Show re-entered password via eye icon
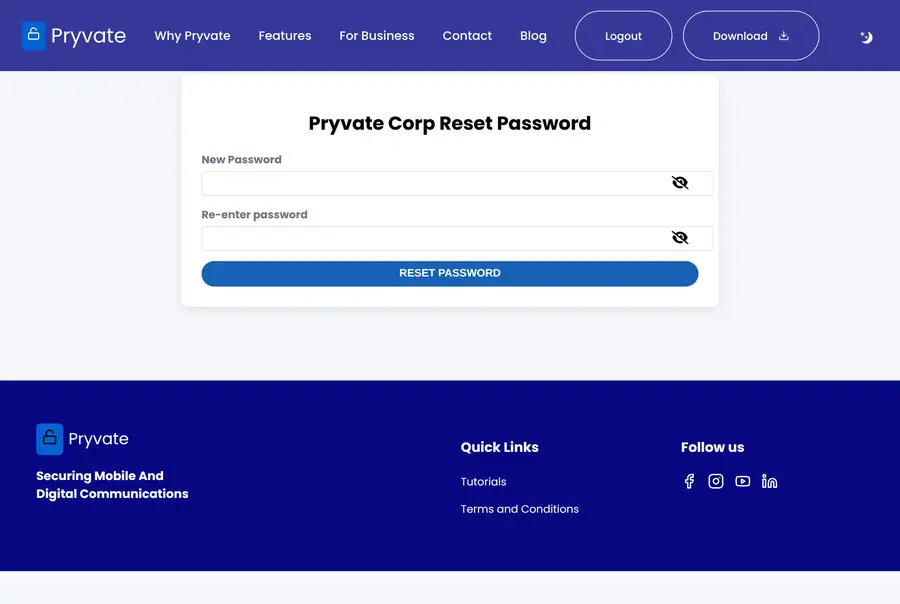This screenshot has height=604, width=900. click(x=680, y=238)
